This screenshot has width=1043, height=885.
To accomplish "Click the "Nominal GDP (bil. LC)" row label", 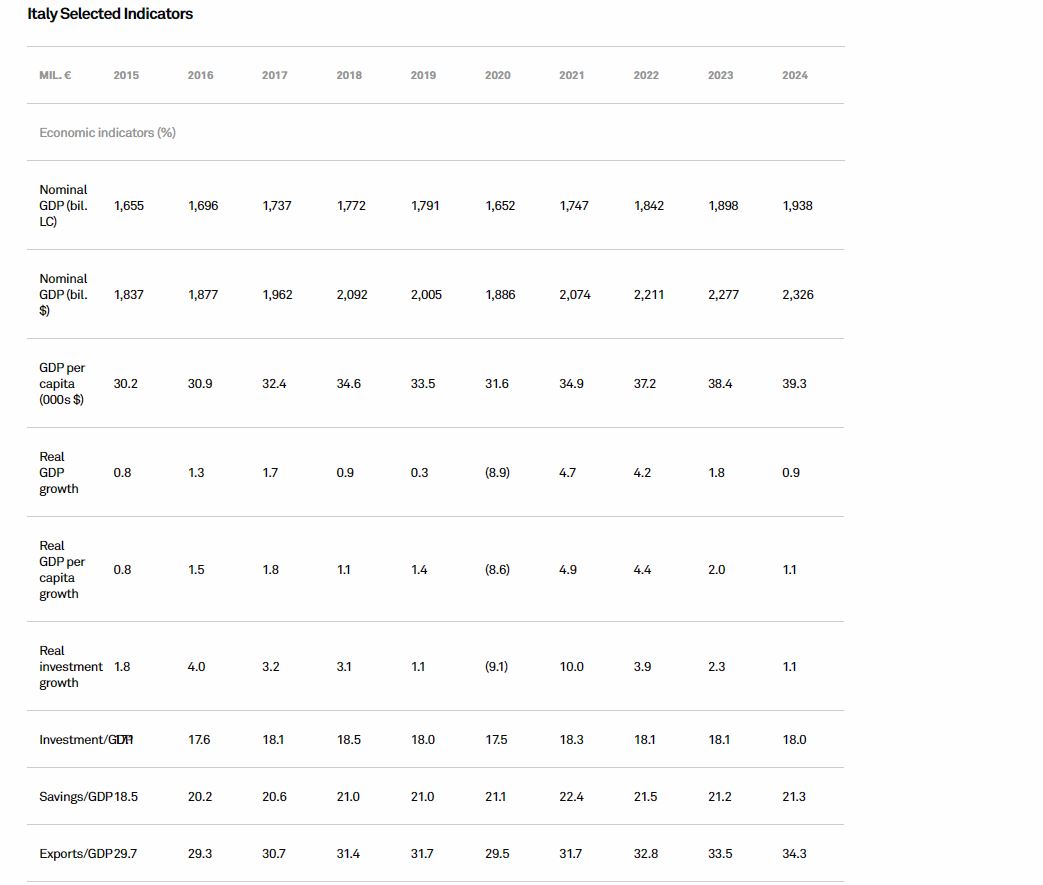I will [x=63, y=205].
